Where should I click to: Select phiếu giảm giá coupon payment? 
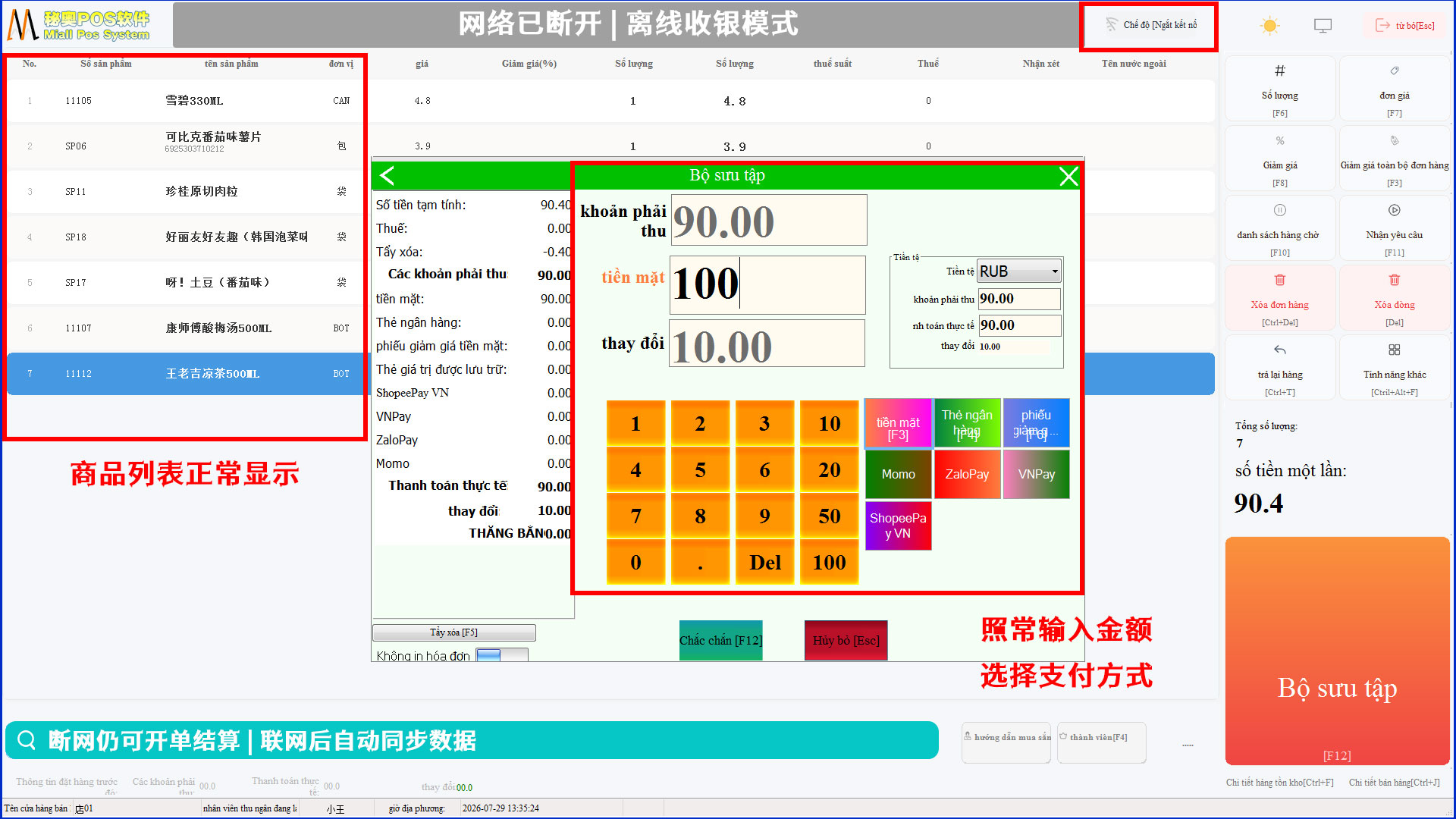click(x=1036, y=423)
